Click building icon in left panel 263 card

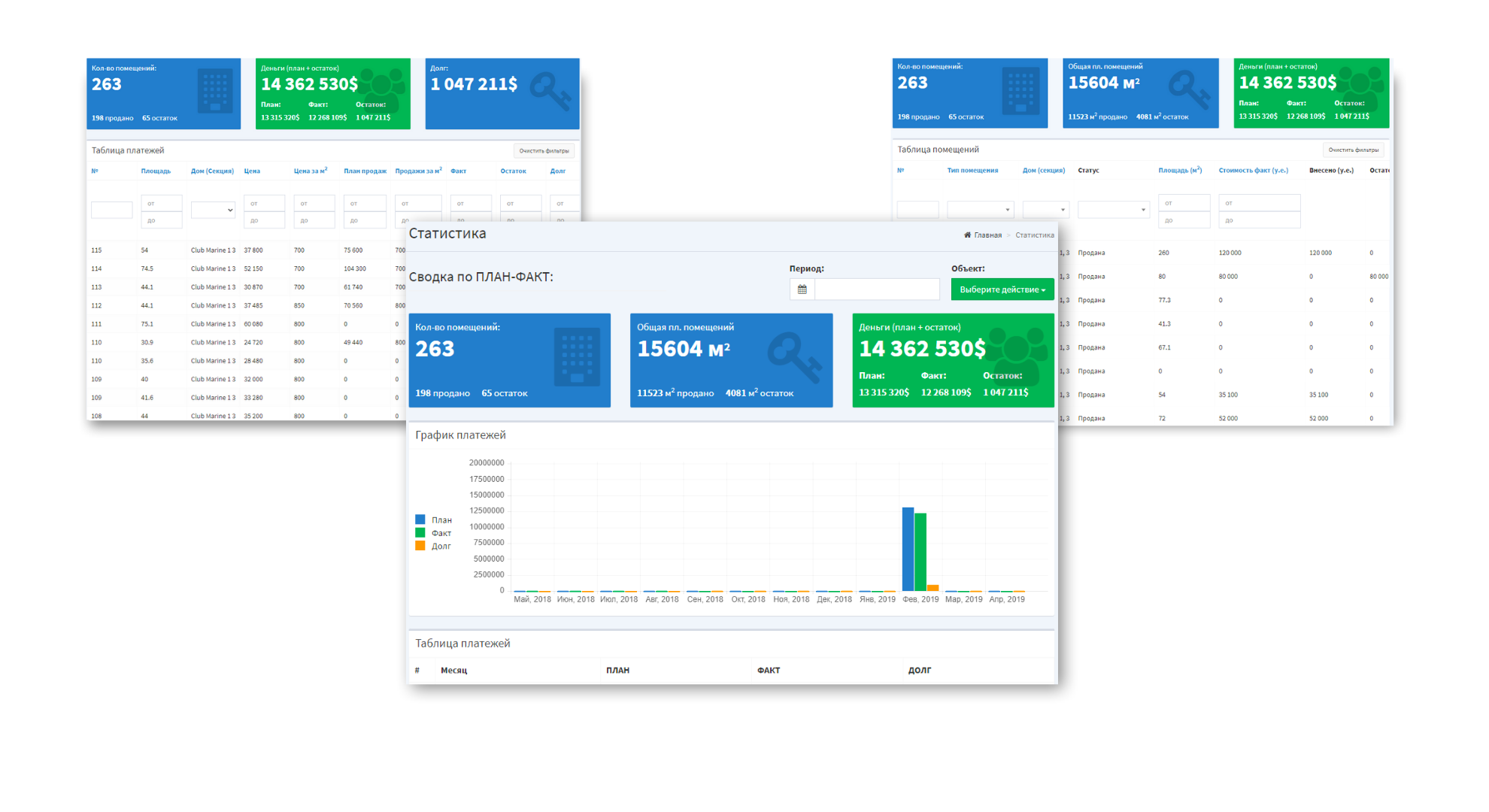coord(215,91)
